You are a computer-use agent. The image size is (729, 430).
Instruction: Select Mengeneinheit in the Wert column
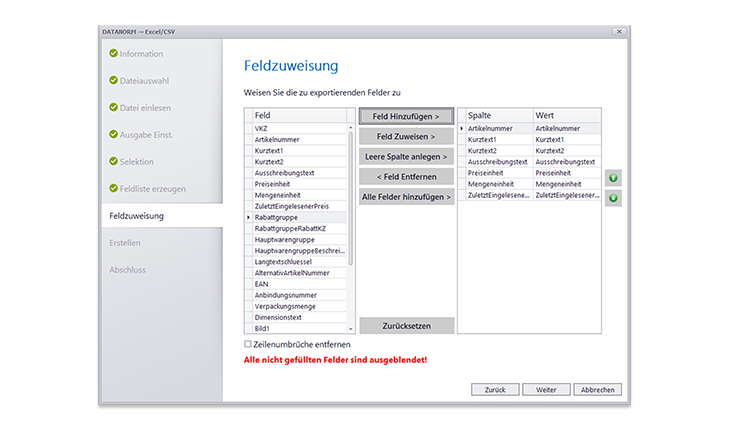coord(567,184)
